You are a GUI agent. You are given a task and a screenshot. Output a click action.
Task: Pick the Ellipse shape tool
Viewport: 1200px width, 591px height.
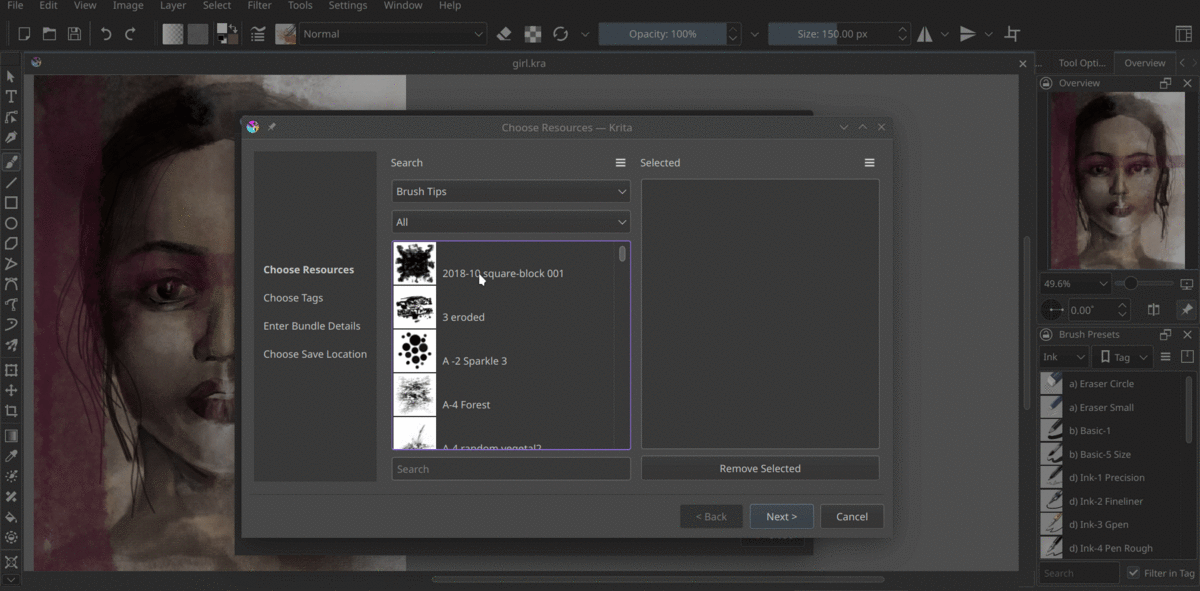coord(11,223)
